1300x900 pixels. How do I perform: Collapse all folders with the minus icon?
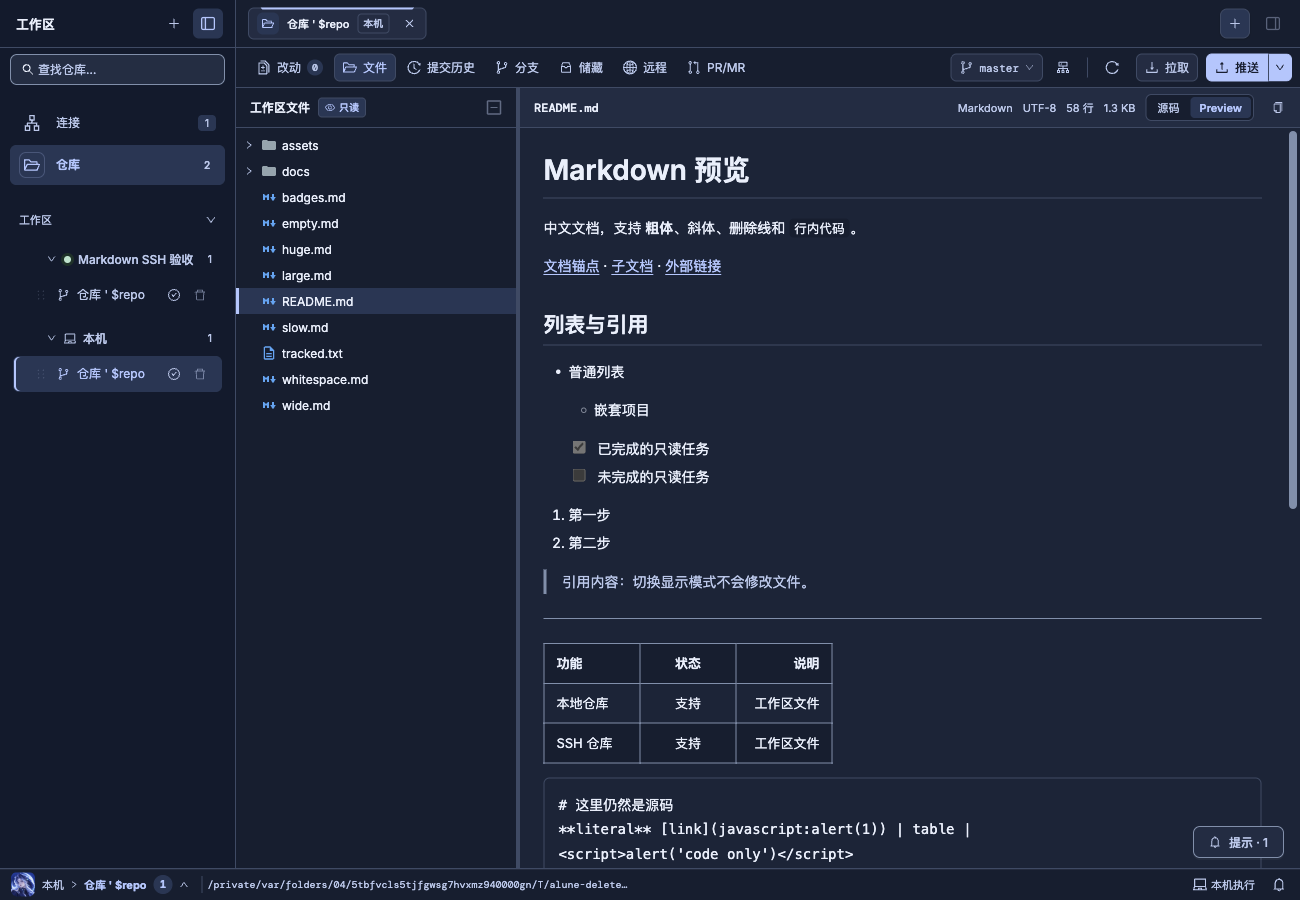(494, 108)
